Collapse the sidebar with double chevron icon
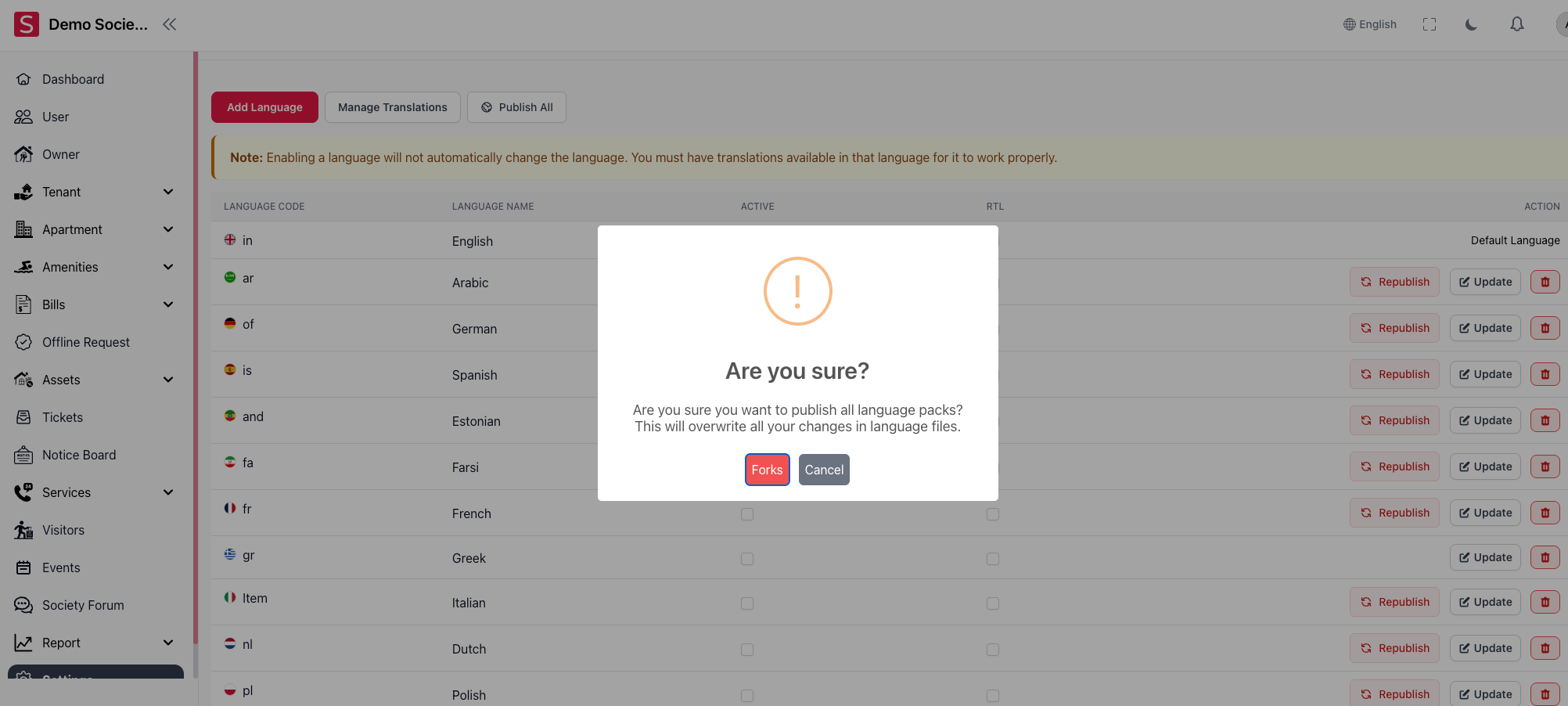1568x706 pixels. [169, 24]
